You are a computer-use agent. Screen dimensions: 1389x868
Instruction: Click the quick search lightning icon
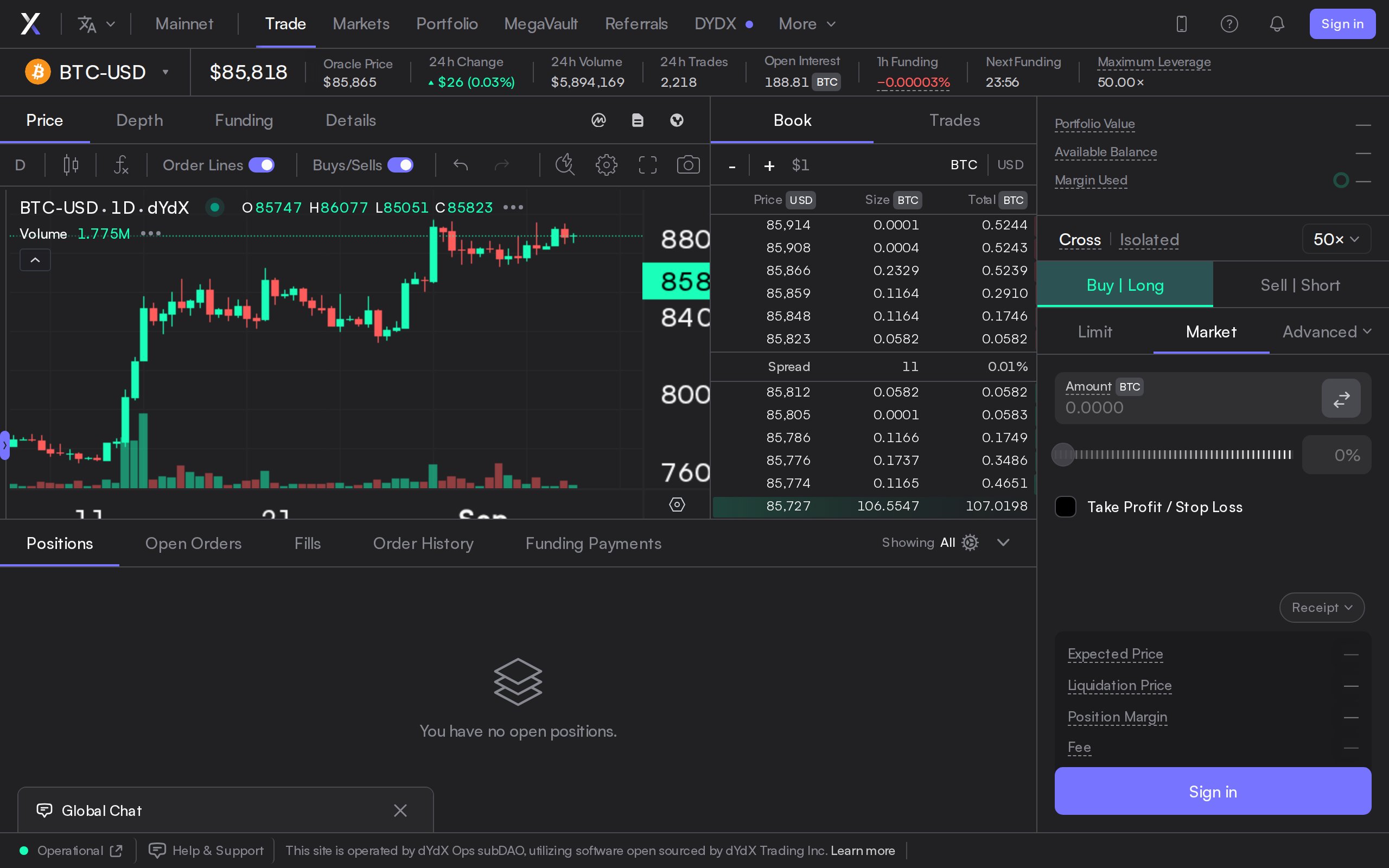[x=565, y=165]
